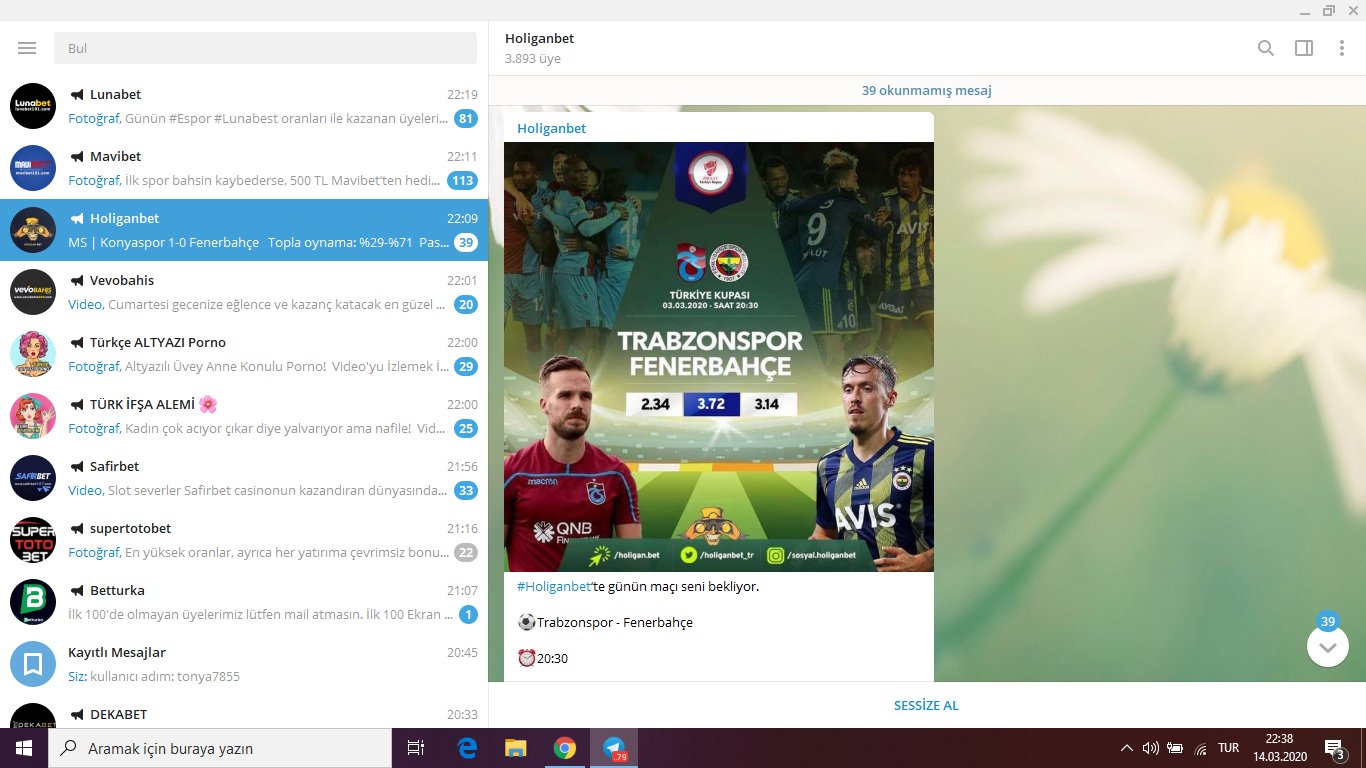Click the 113 unread badge on Mavibet

(462, 181)
